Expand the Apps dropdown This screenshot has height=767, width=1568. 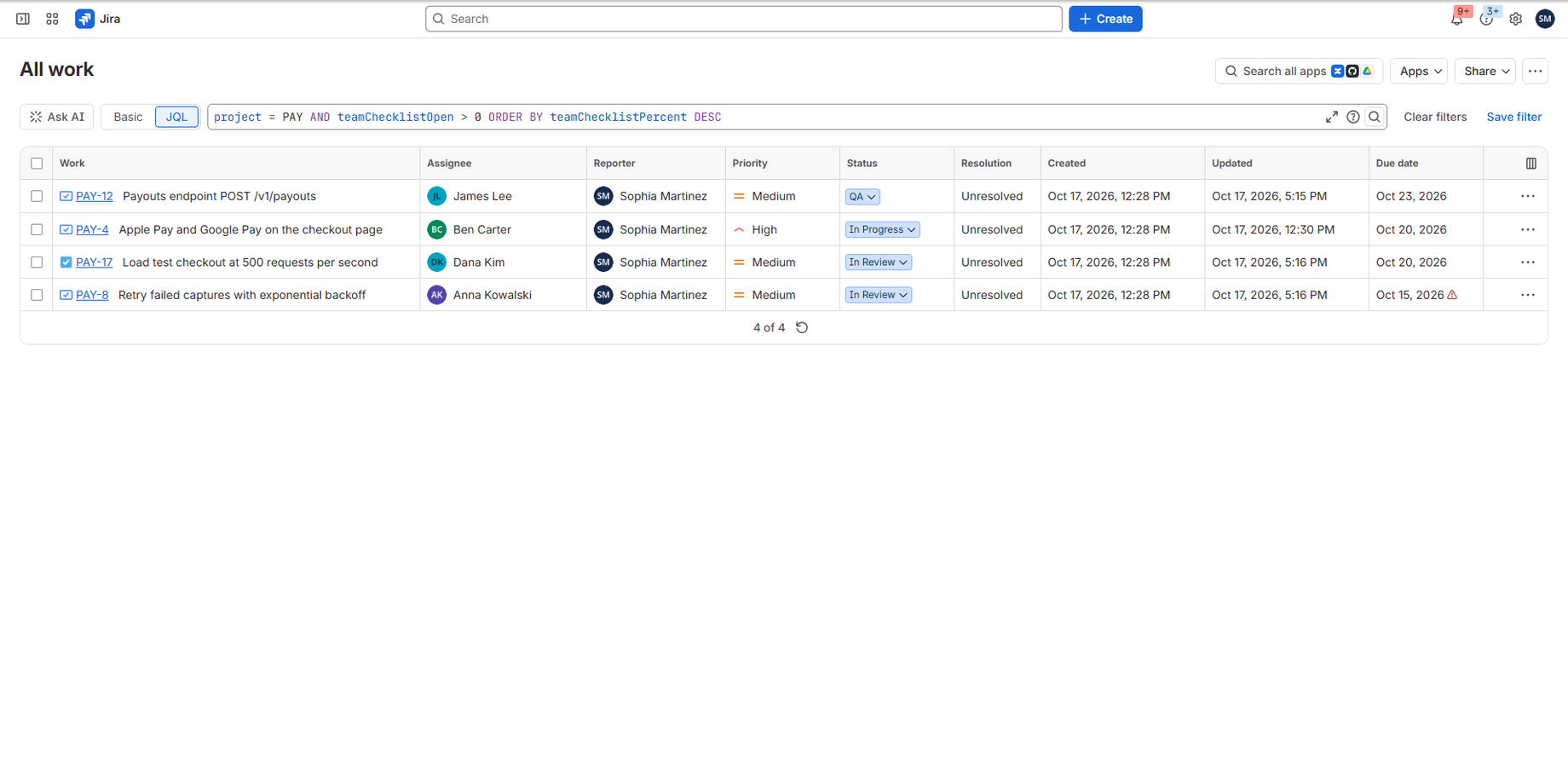pos(1419,71)
